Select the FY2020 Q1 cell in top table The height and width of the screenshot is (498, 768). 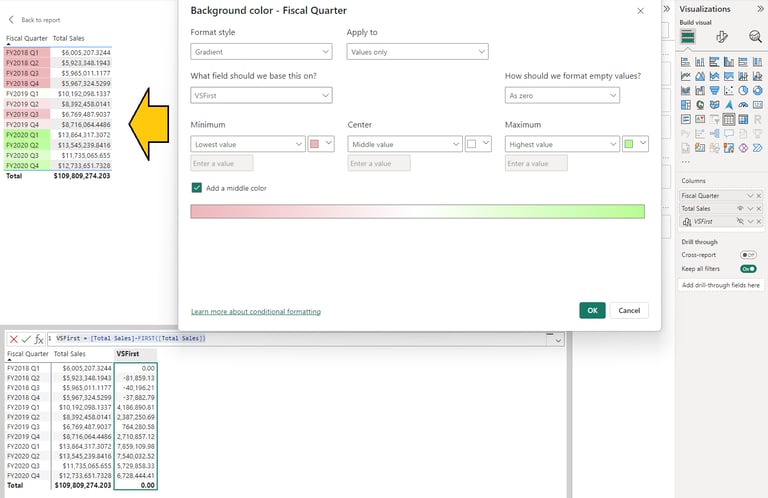pyautogui.click(x=27, y=135)
